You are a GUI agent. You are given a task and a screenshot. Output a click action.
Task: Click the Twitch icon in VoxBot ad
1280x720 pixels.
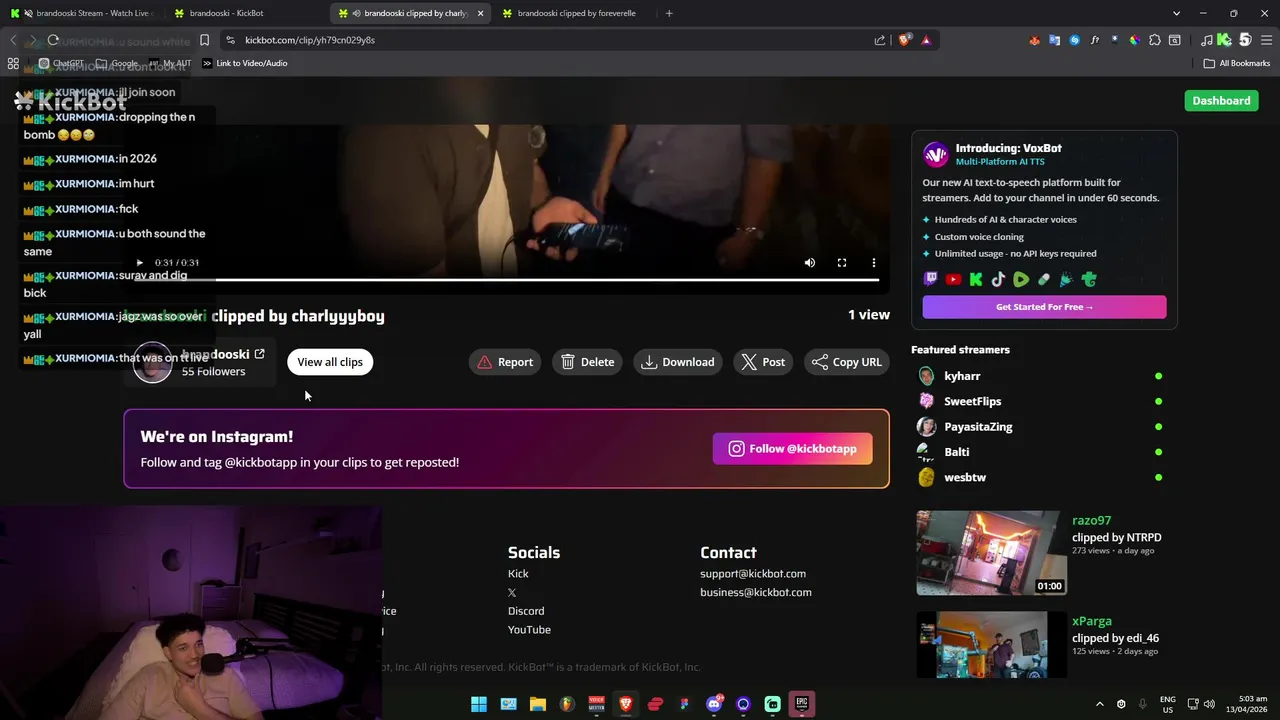pyautogui.click(x=931, y=280)
